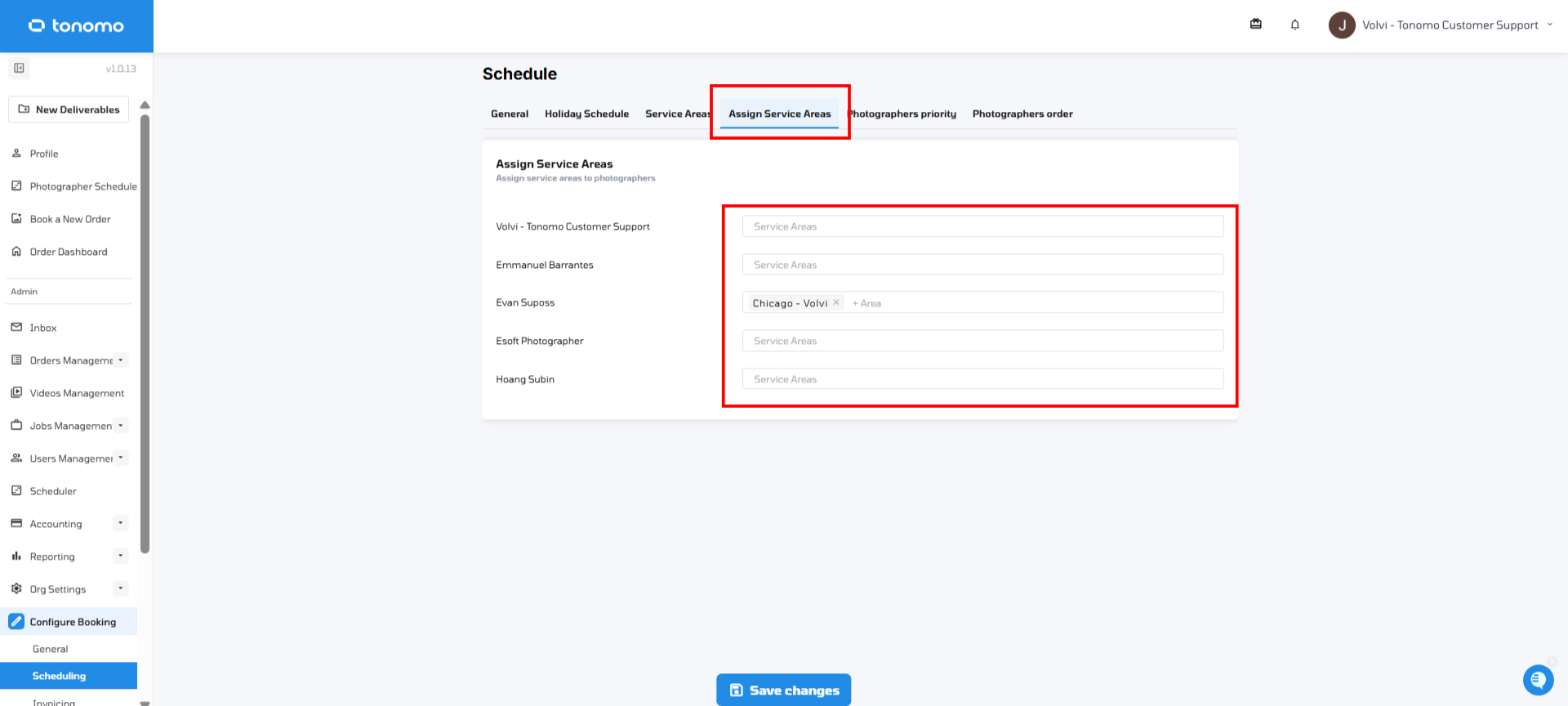The height and width of the screenshot is (706, 1568).
Task: Click New Deliverables button
Action: pos(69,109)
